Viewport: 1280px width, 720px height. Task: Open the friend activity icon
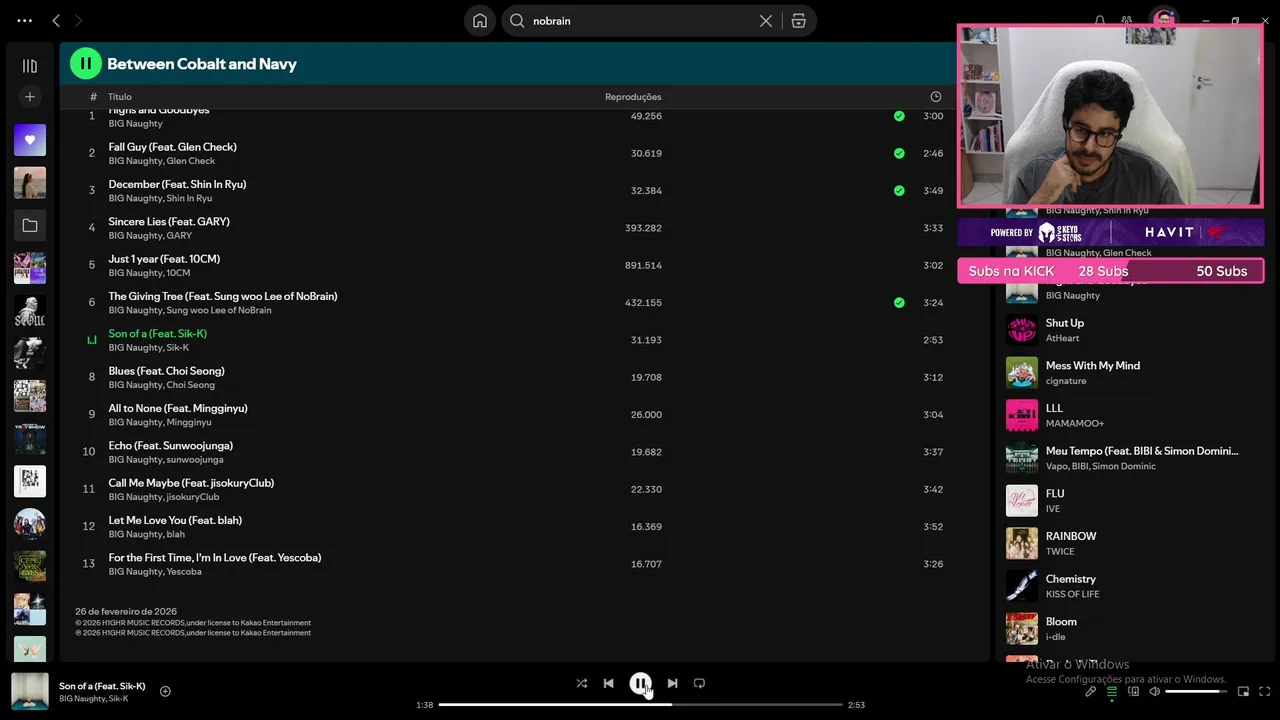pyautogui.click(x=1127, y=21)
